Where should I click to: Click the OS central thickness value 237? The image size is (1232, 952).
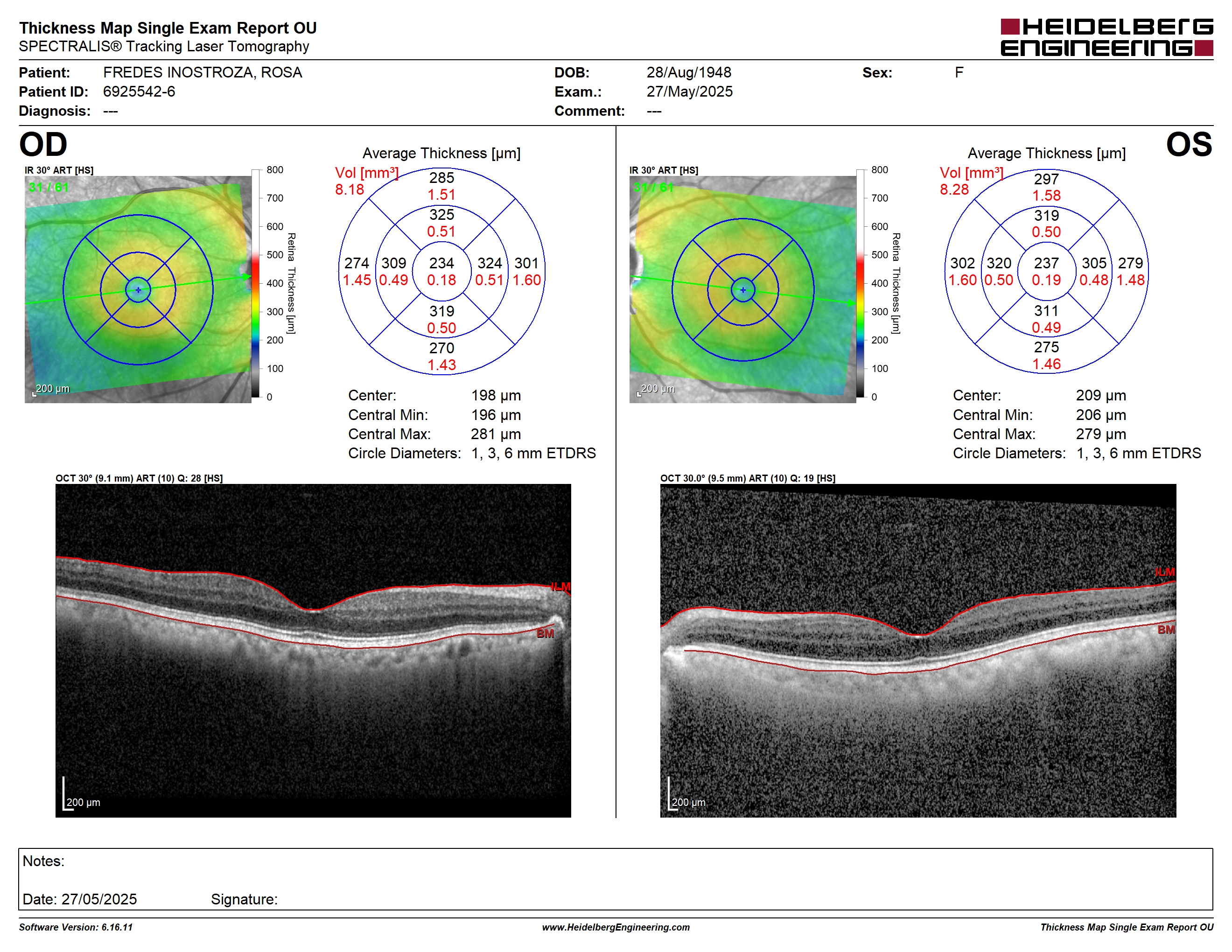tap(1046, 263)
